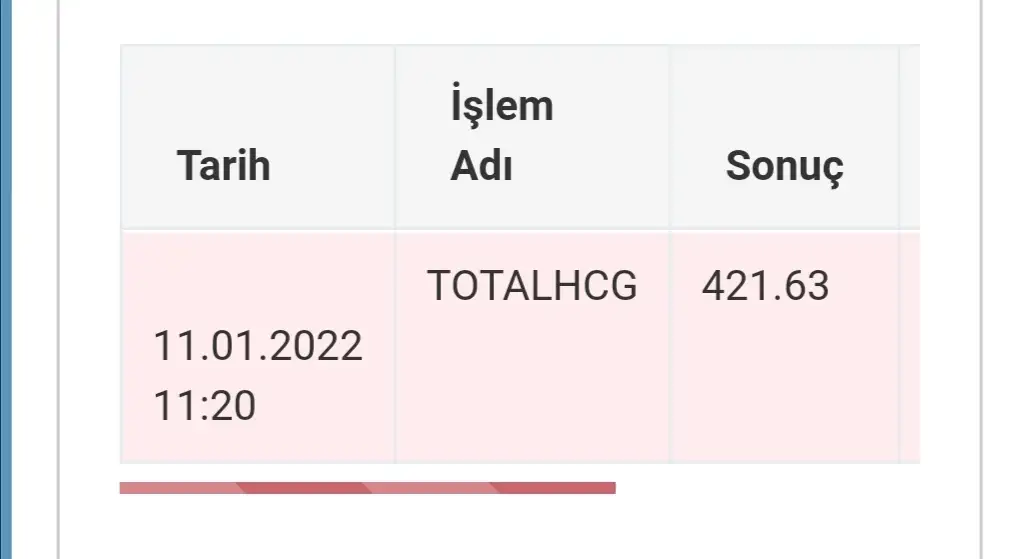1012x559 pixels.
Task: Click the blue strip at the left edge
Action: point(5,280)
